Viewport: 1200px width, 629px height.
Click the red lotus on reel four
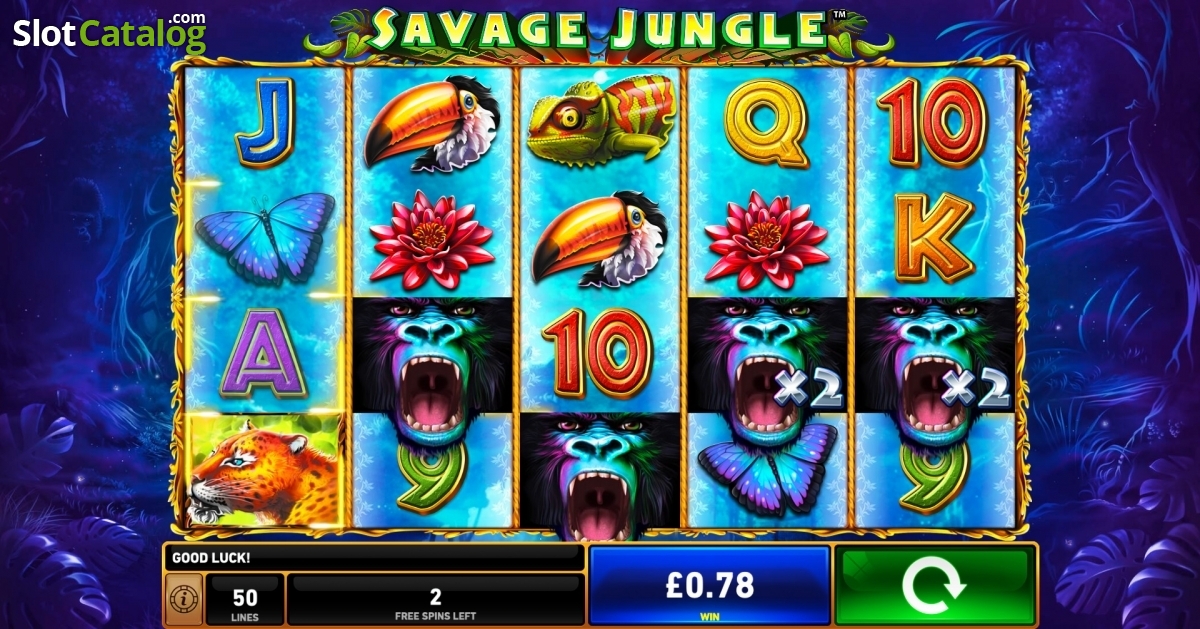pos(767,238)
